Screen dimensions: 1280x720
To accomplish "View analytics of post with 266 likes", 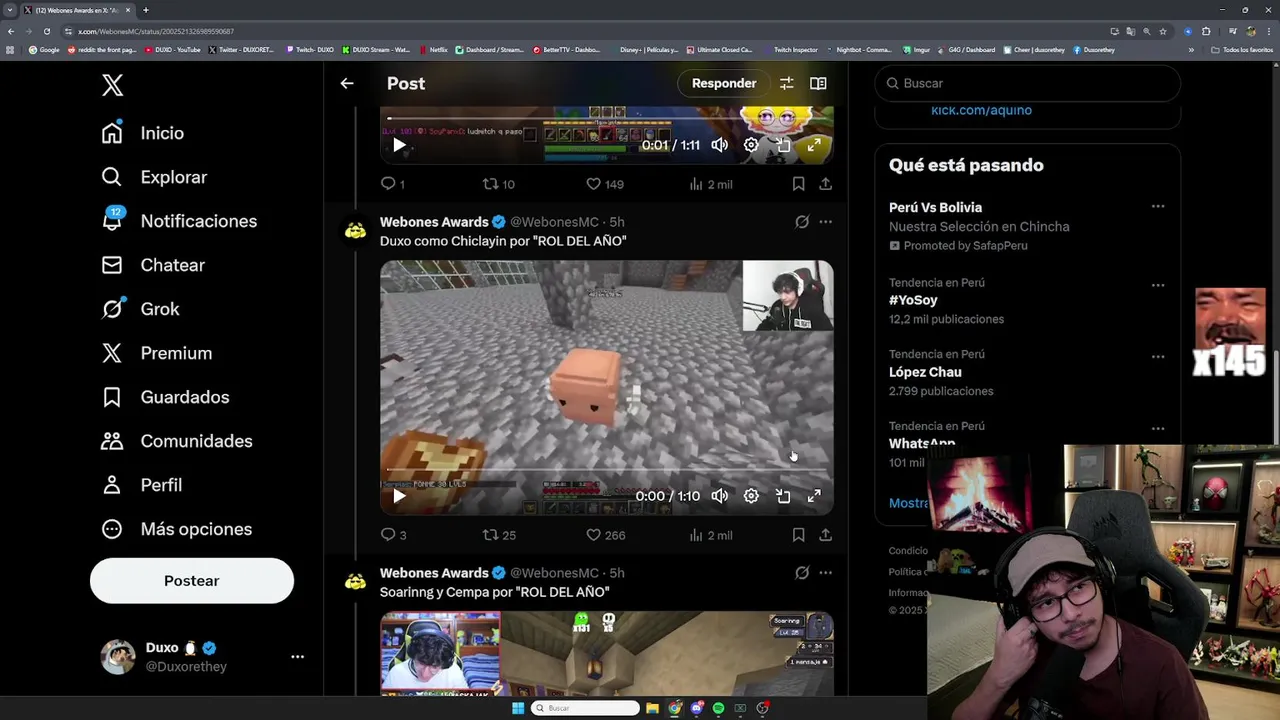I will [x=711, y=535].
